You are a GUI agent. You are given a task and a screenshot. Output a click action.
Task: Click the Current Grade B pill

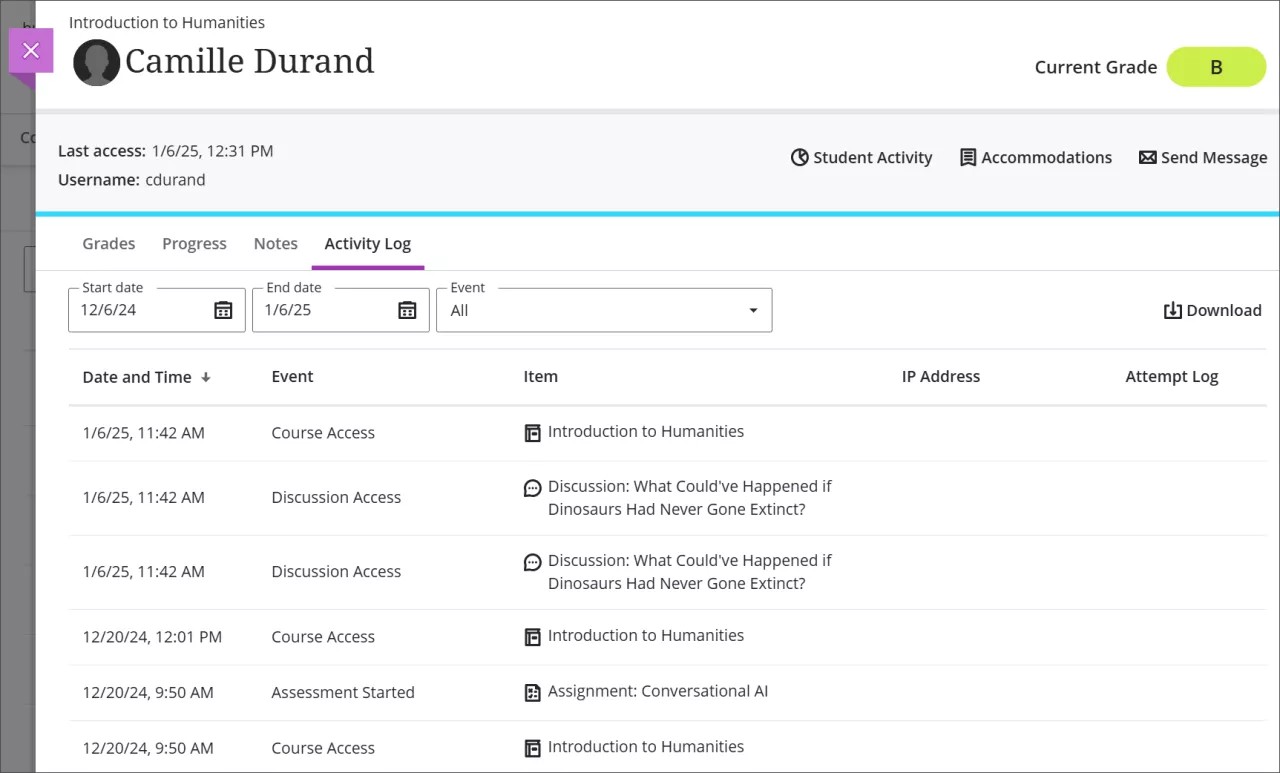(x=1216, y=67)
